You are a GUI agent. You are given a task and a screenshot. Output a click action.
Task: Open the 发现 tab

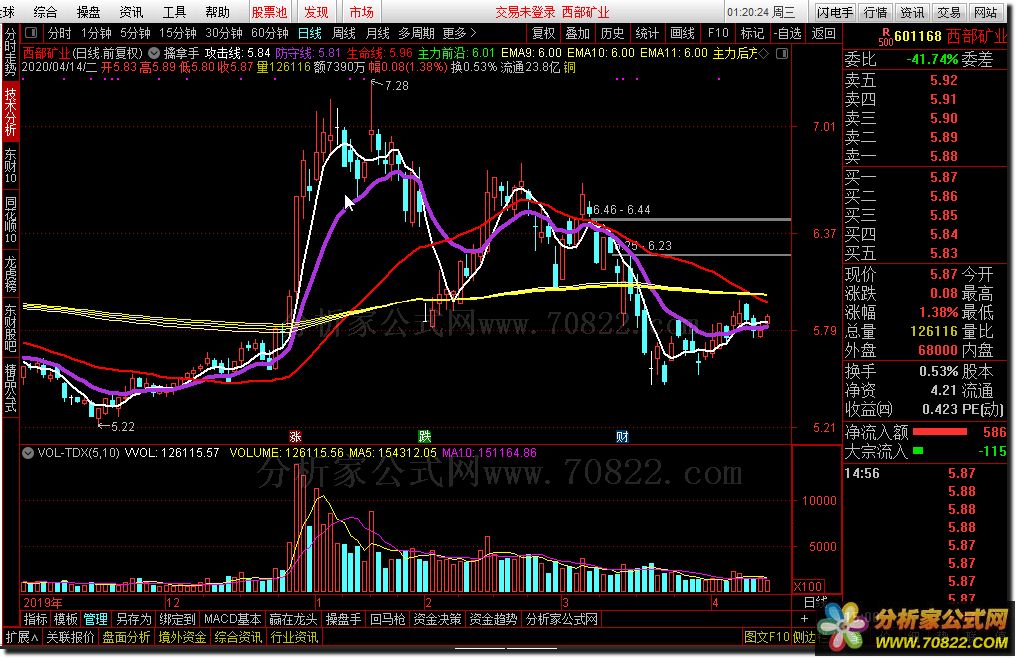[316, 12]
